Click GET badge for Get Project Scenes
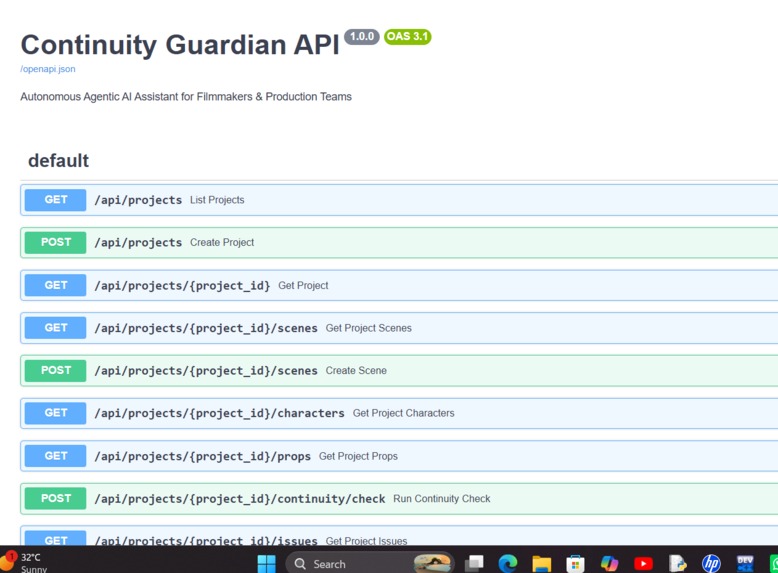Viewport: 778px width, 573px height. tap(56, 328)
